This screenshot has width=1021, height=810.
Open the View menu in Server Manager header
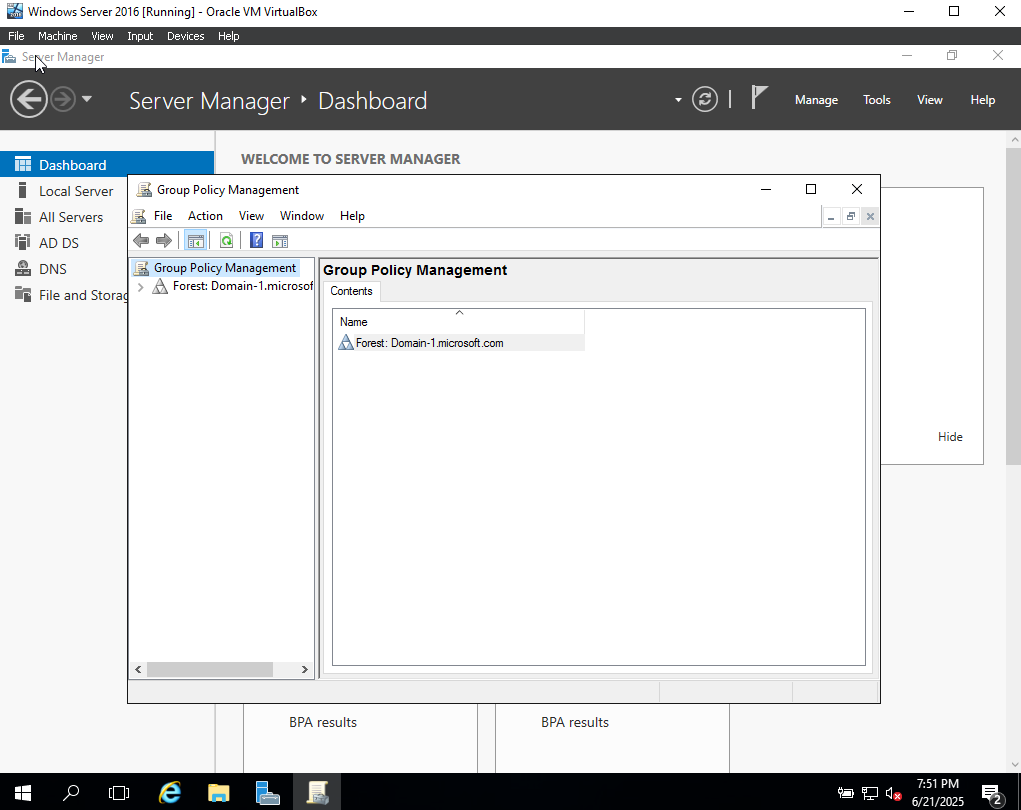pyautogui.click(x=929, y=100)
